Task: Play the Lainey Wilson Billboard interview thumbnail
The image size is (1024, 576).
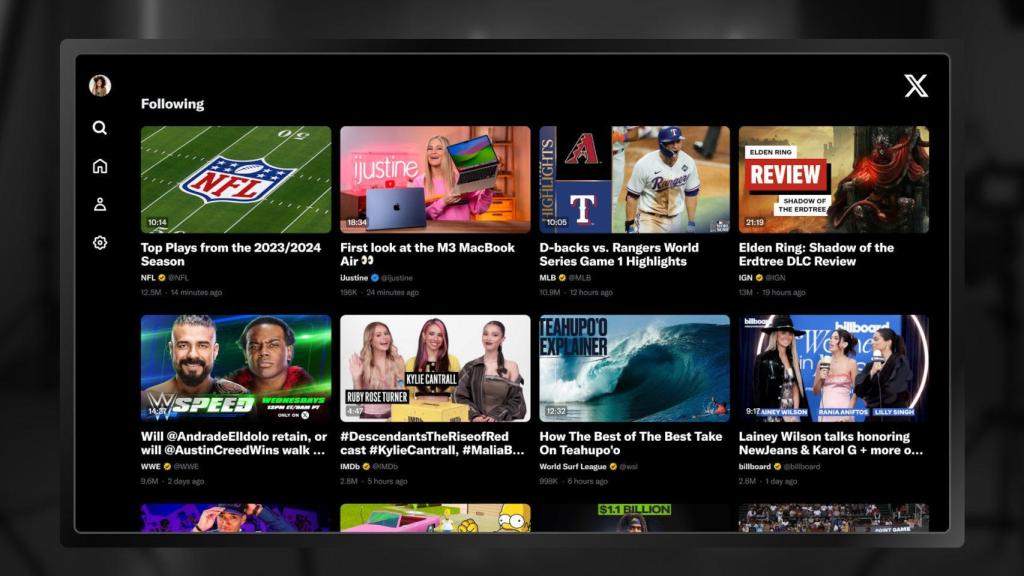Action: point(834,368)
